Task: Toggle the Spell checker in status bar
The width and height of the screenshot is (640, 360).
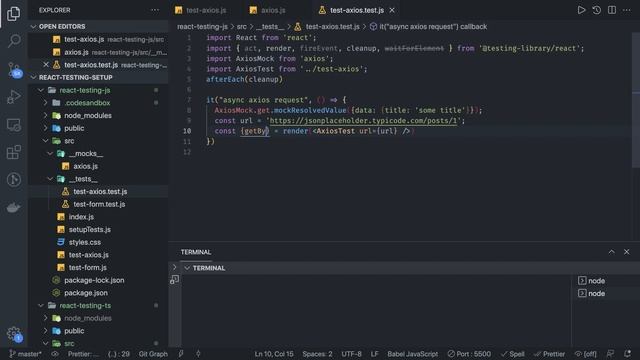Action: 513,354
